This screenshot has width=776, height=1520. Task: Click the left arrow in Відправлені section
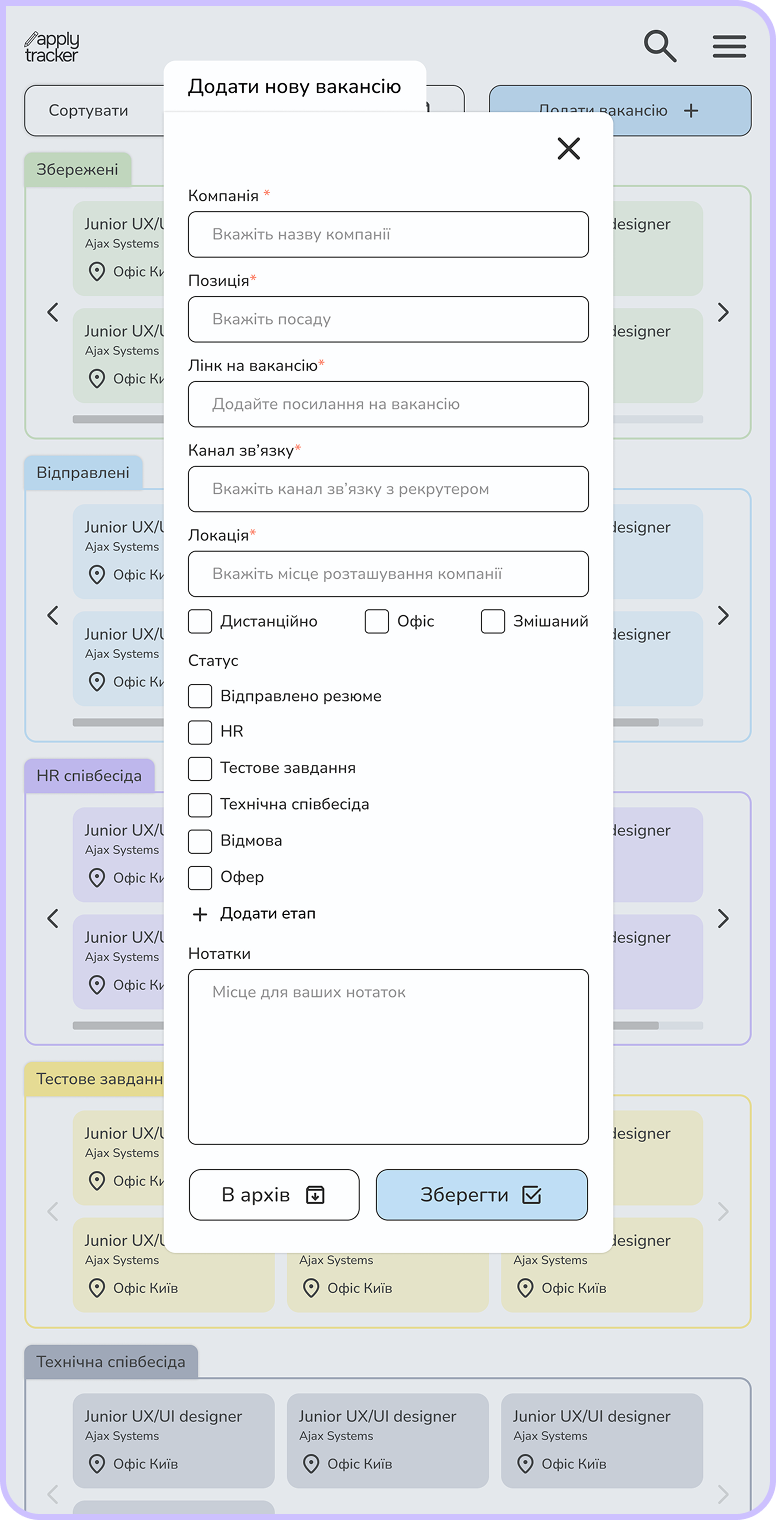(52, 615)
